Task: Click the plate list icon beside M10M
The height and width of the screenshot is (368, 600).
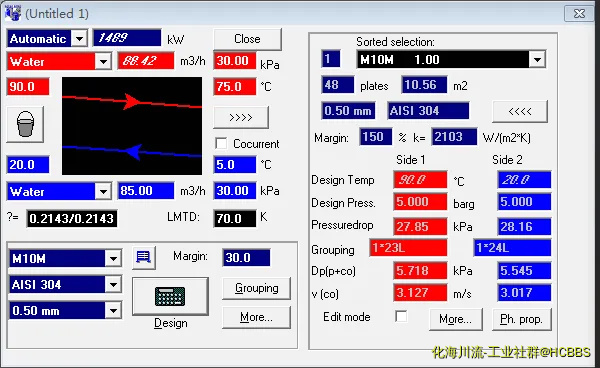Action: coord(143,257)
